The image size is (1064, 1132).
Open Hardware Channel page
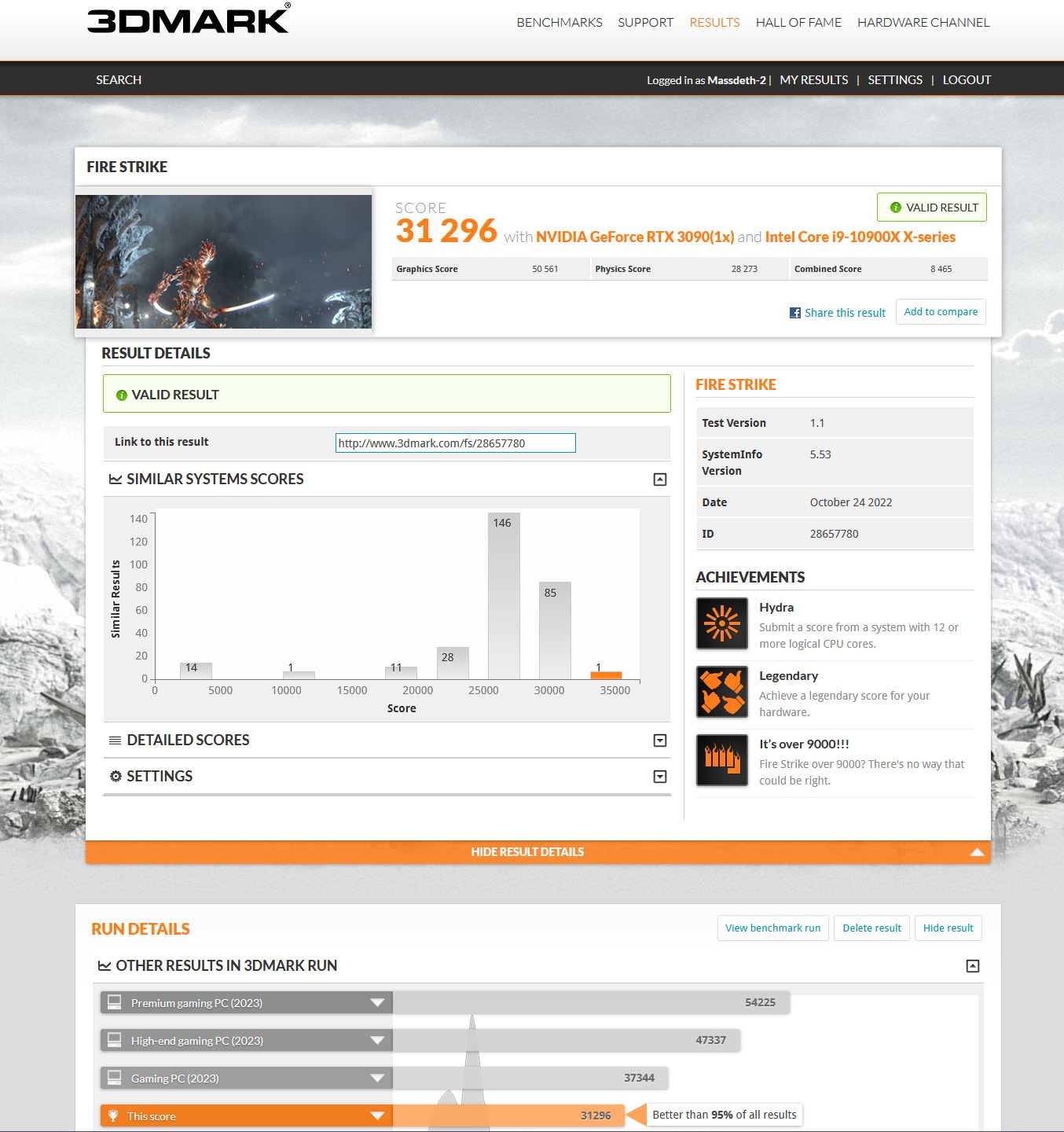(x=923, y=23)
